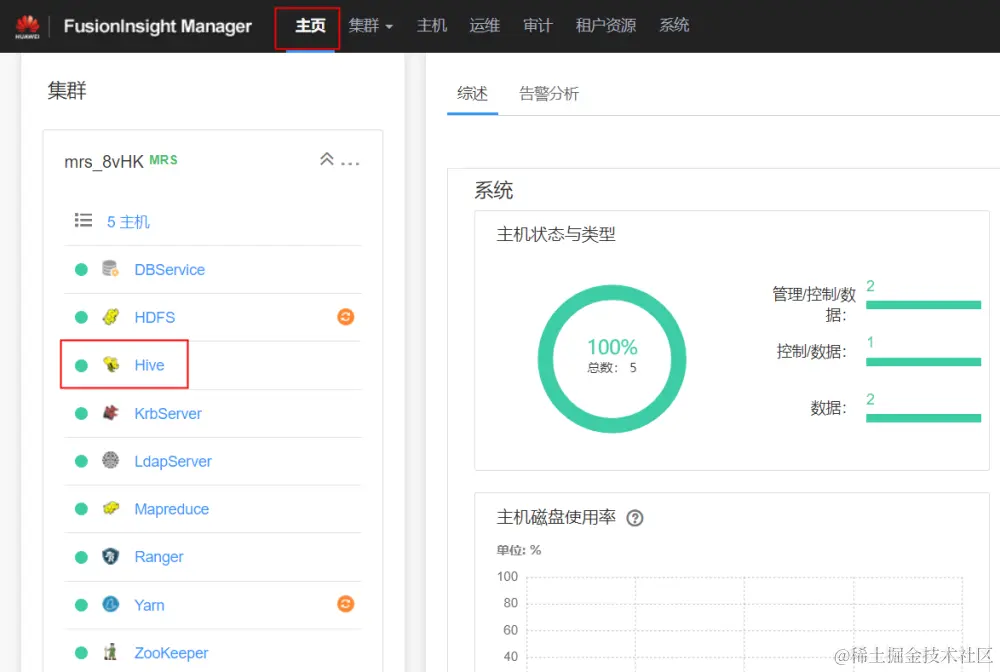Open the 主机 navigation item

432,26
